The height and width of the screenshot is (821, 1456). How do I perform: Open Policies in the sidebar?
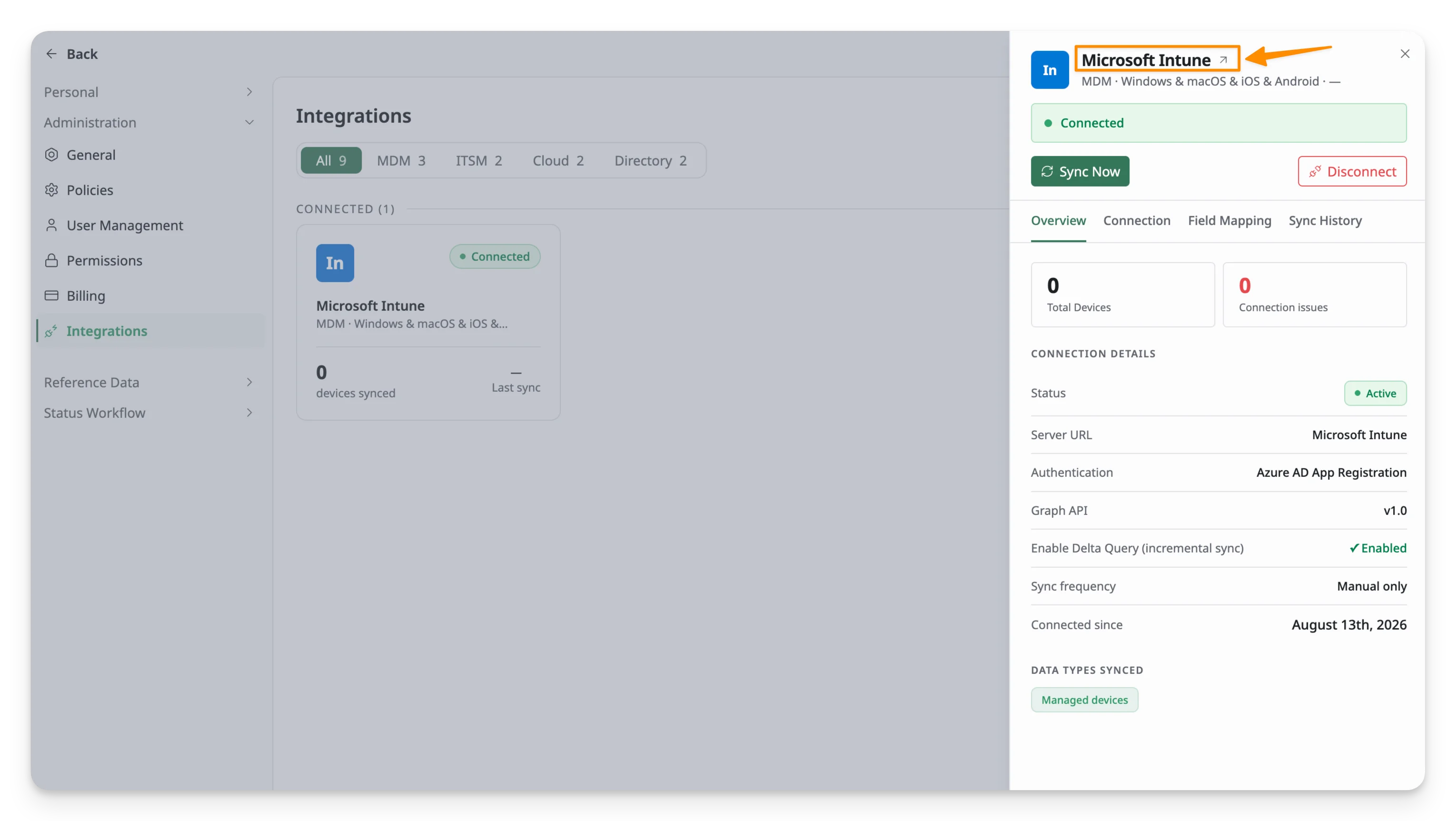150,190
